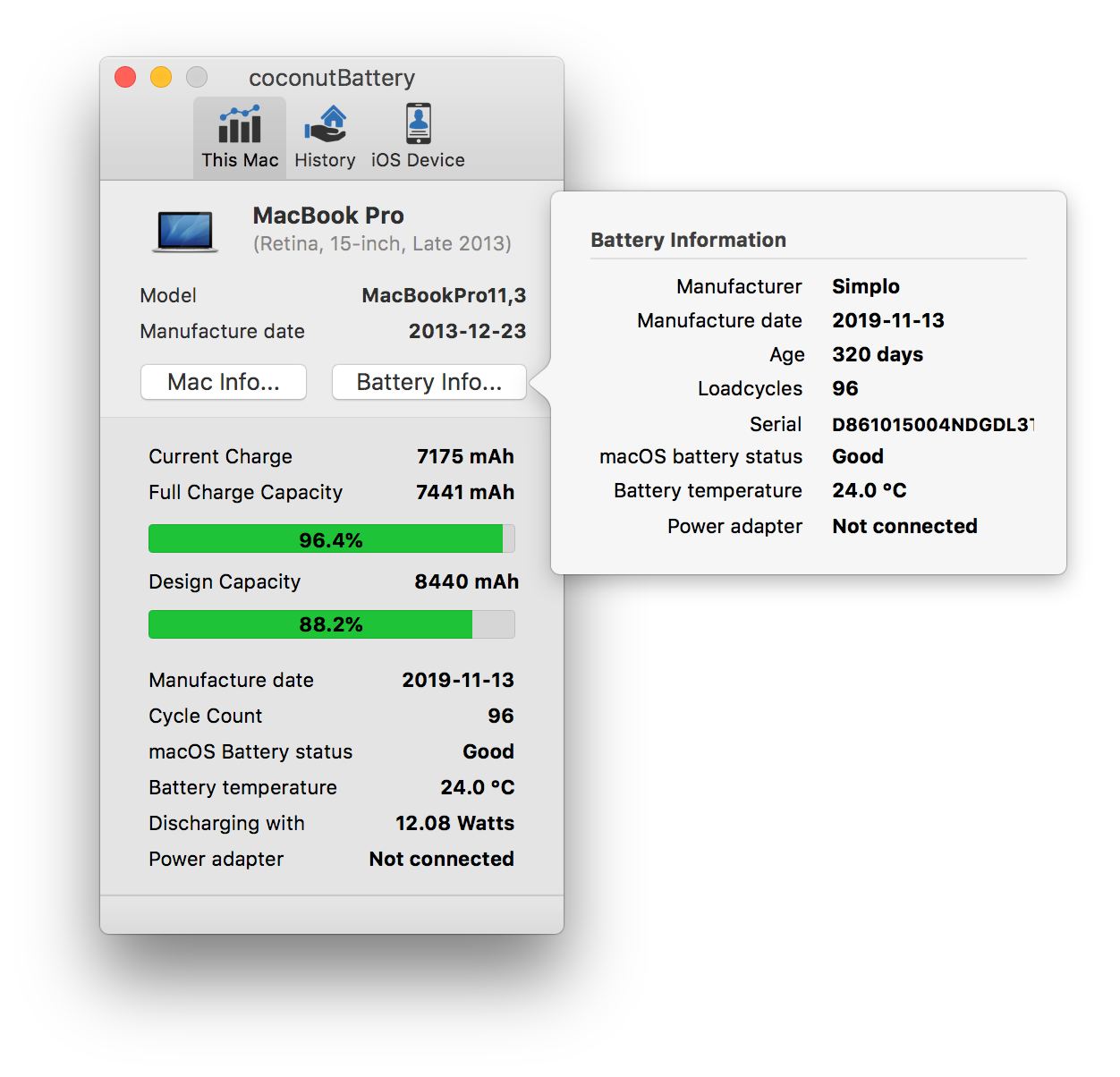Open the Mac Info... button
This screenshot has height=1077, width=1120.
(x=224, y=382)
